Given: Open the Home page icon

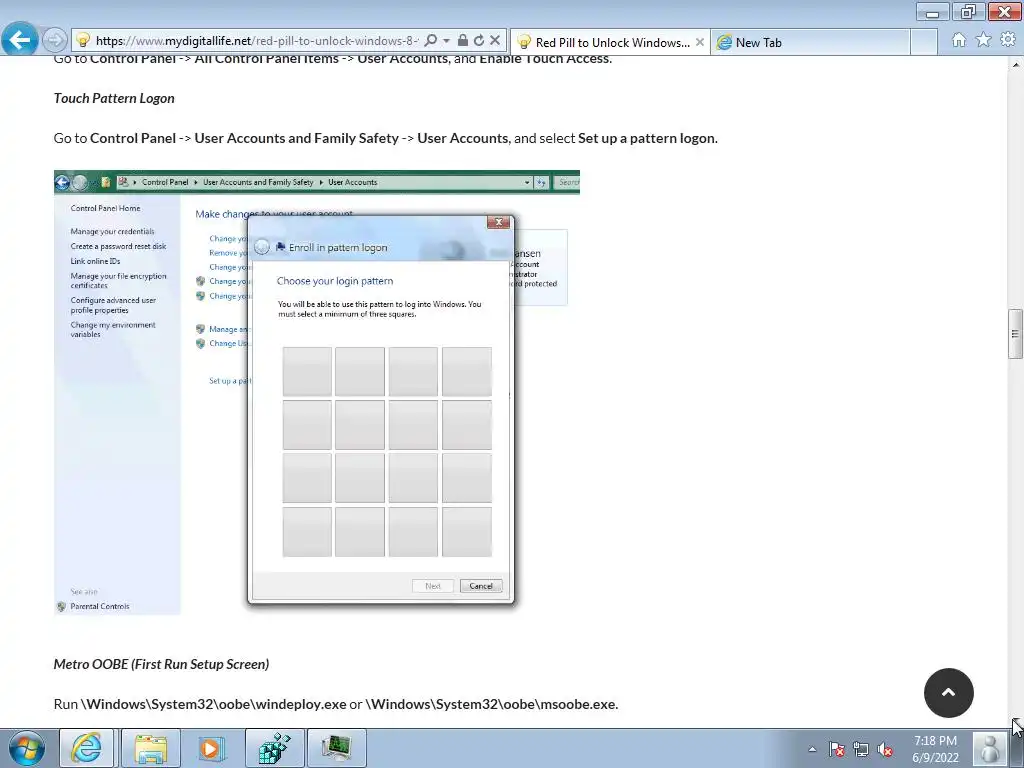Looking at the screenshot, I should click(x=959, y=40).
